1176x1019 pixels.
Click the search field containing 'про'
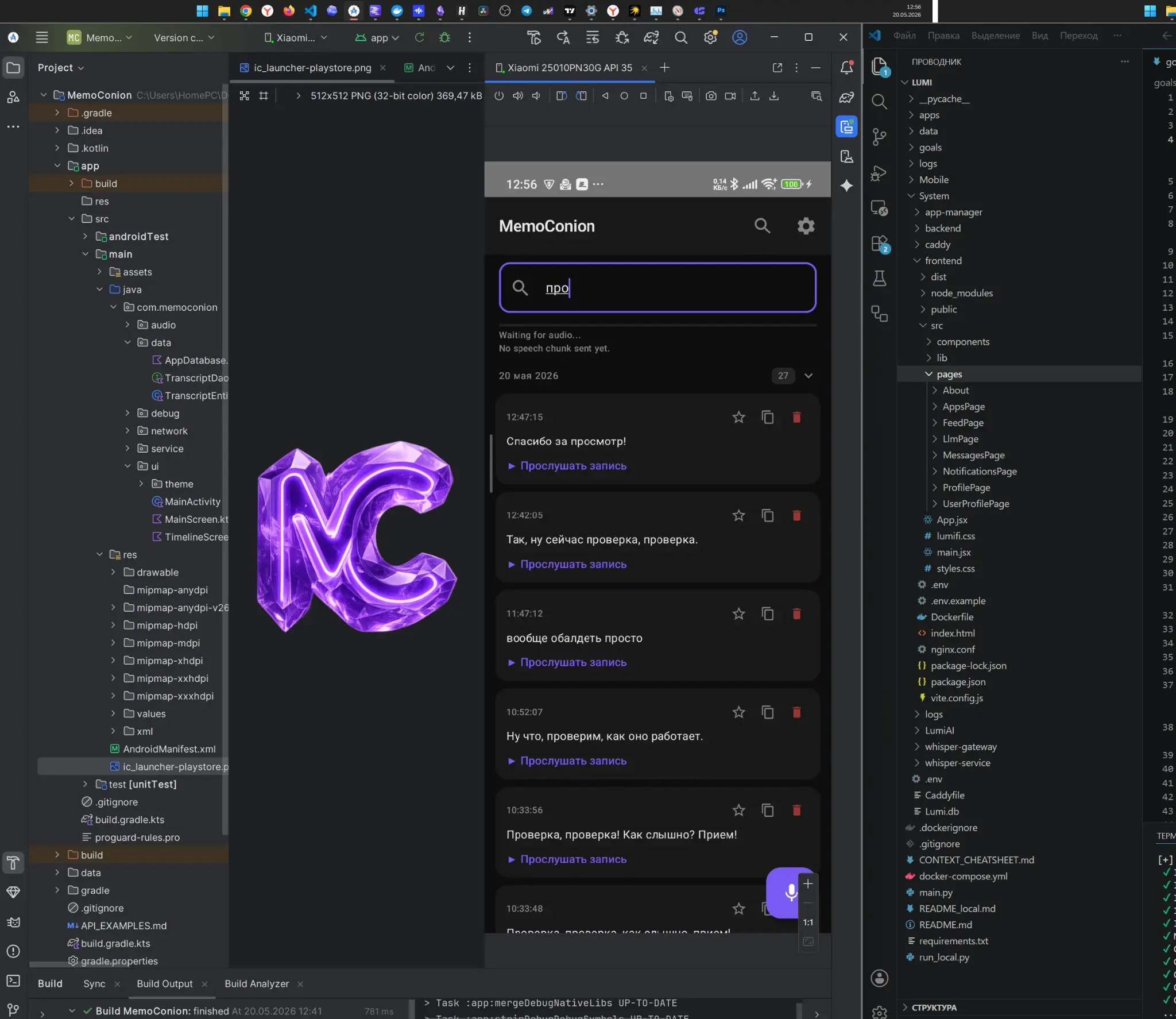657,288
